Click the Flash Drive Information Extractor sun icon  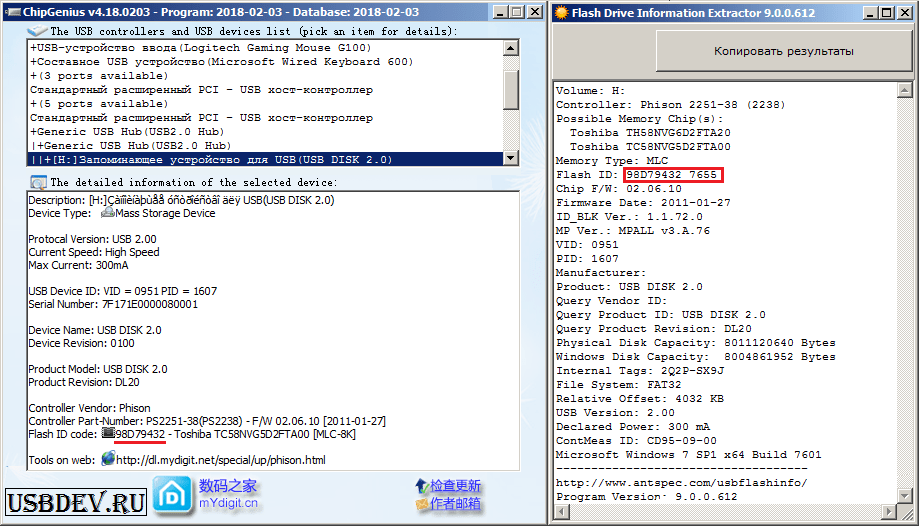[x=561, y=12]
